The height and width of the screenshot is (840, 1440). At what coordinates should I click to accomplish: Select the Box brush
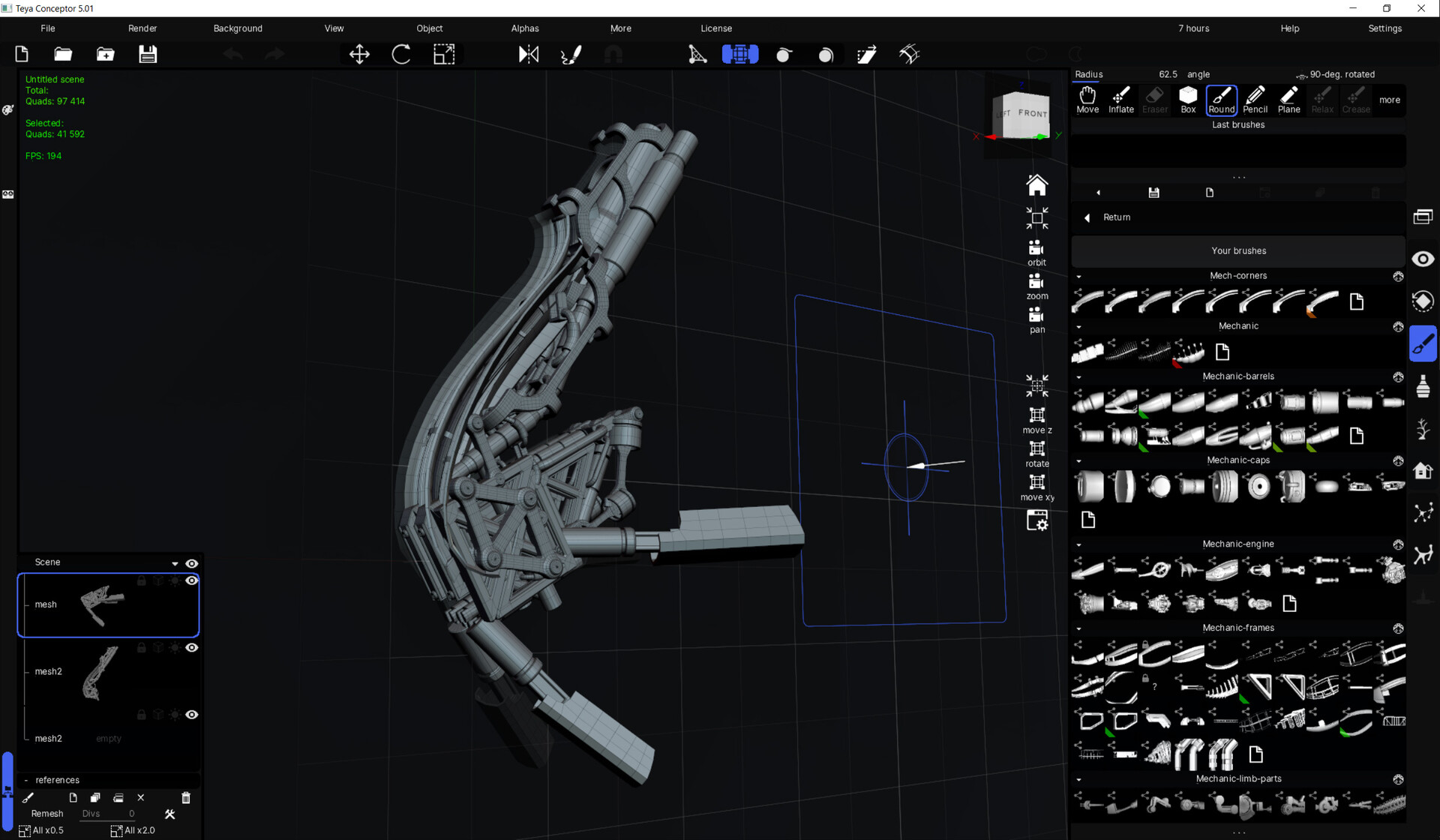point(1188,99)
